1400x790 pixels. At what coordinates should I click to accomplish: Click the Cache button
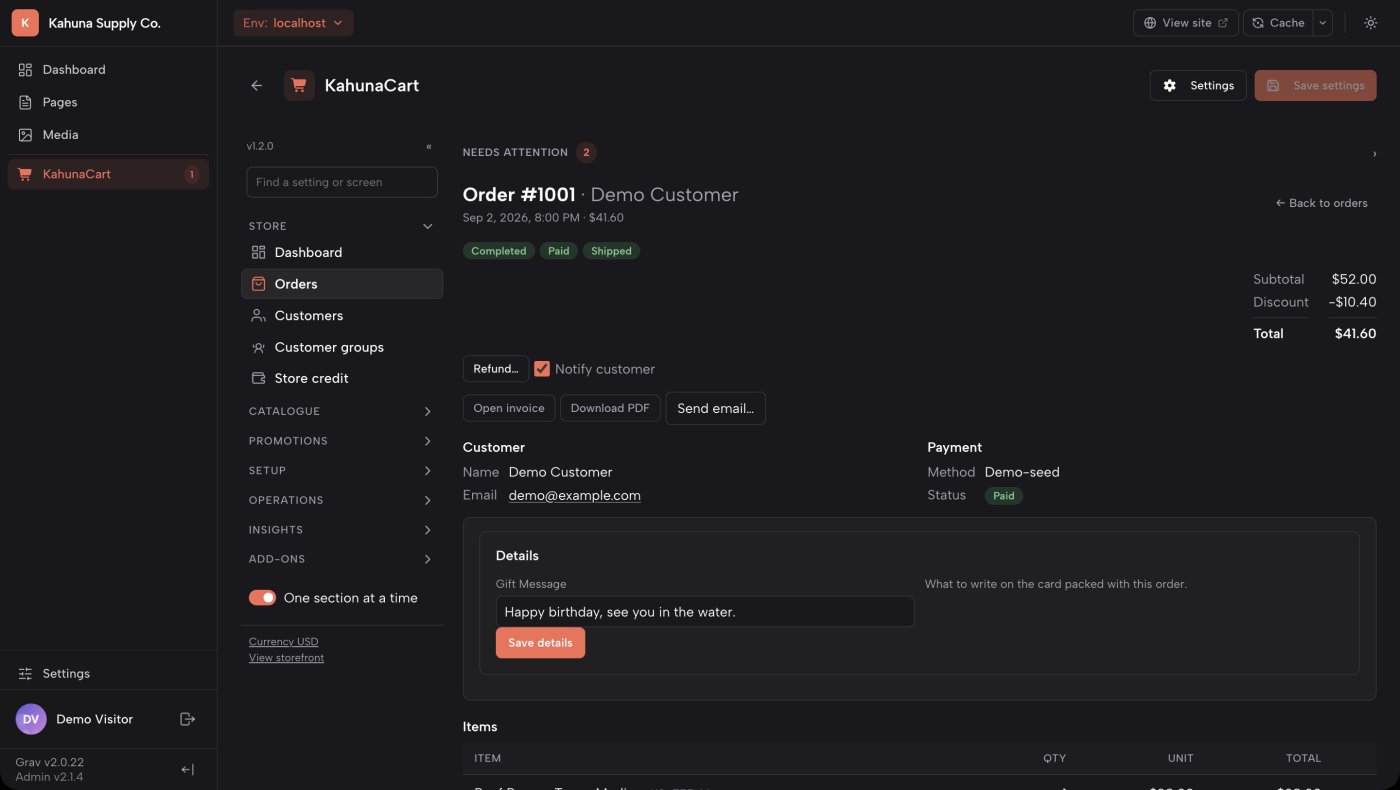1278,23
